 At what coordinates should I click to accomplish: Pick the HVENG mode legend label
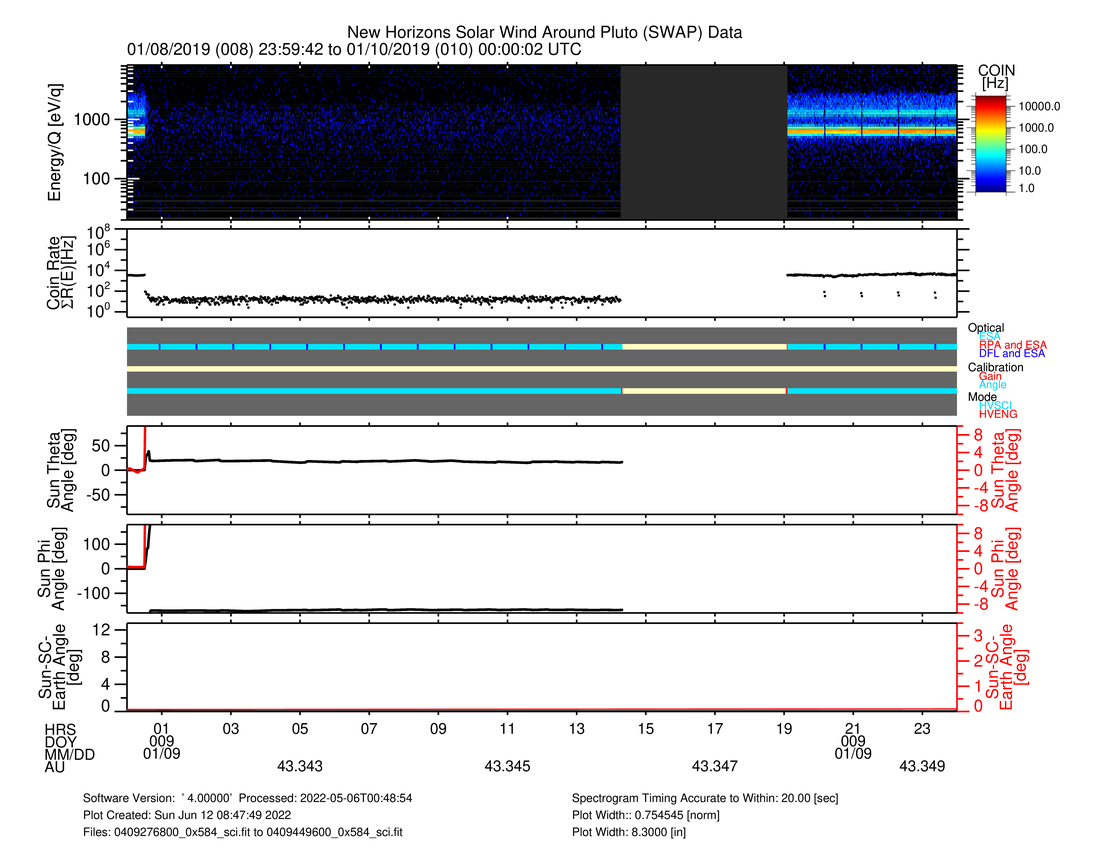[x=998, y=414]
